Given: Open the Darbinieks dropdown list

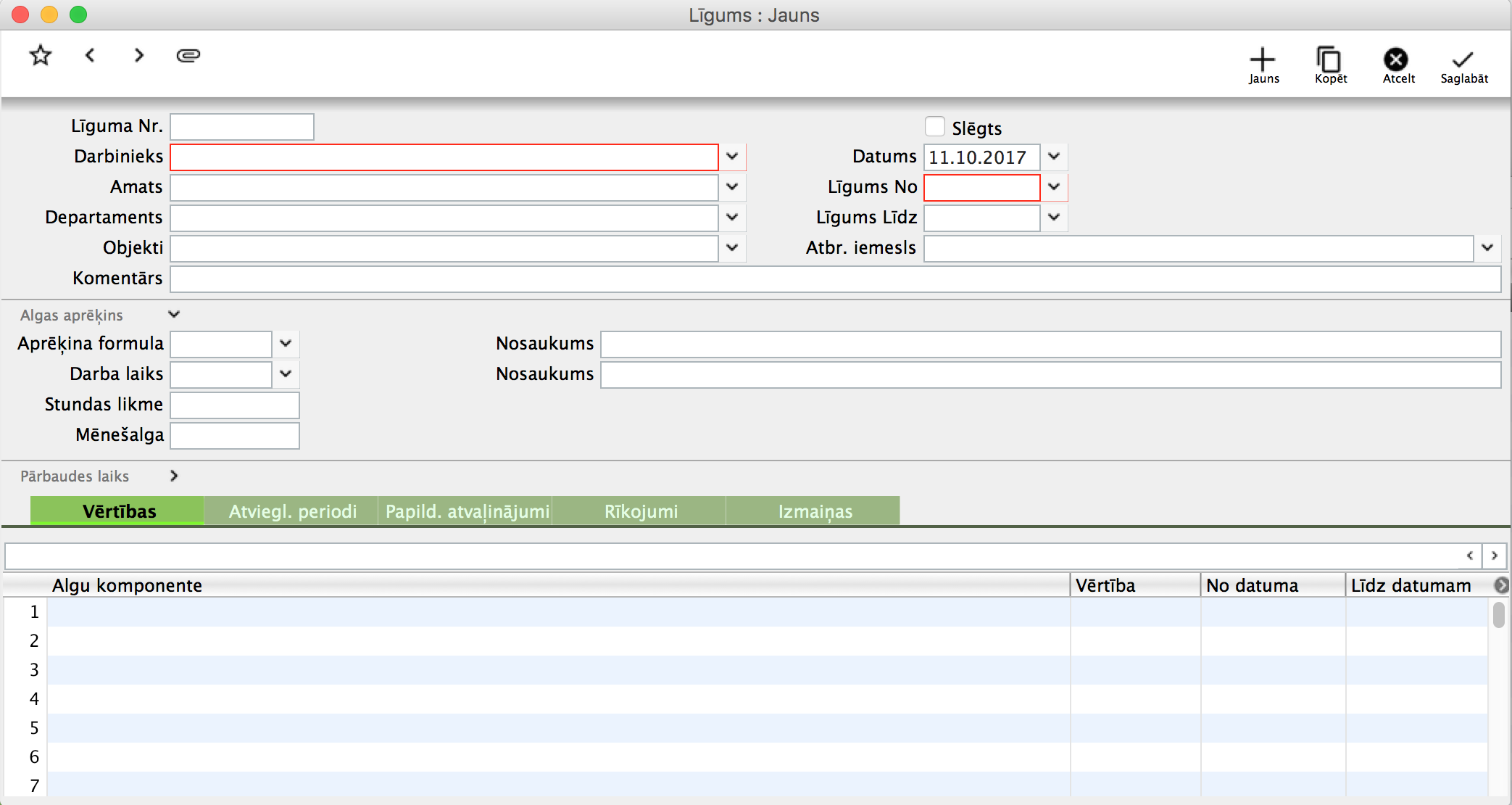Looking at the screenshot, I should 732,157.
